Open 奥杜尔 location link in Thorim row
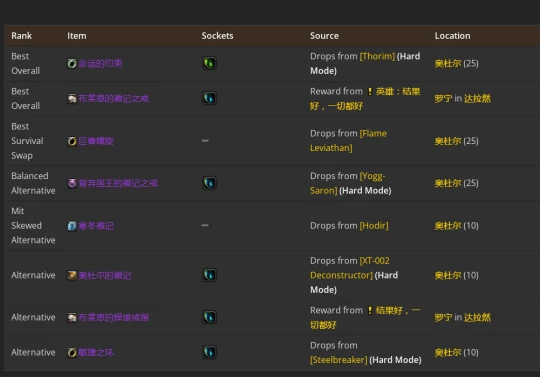This screenshot has height=377, width=540. tap(448, 63)
